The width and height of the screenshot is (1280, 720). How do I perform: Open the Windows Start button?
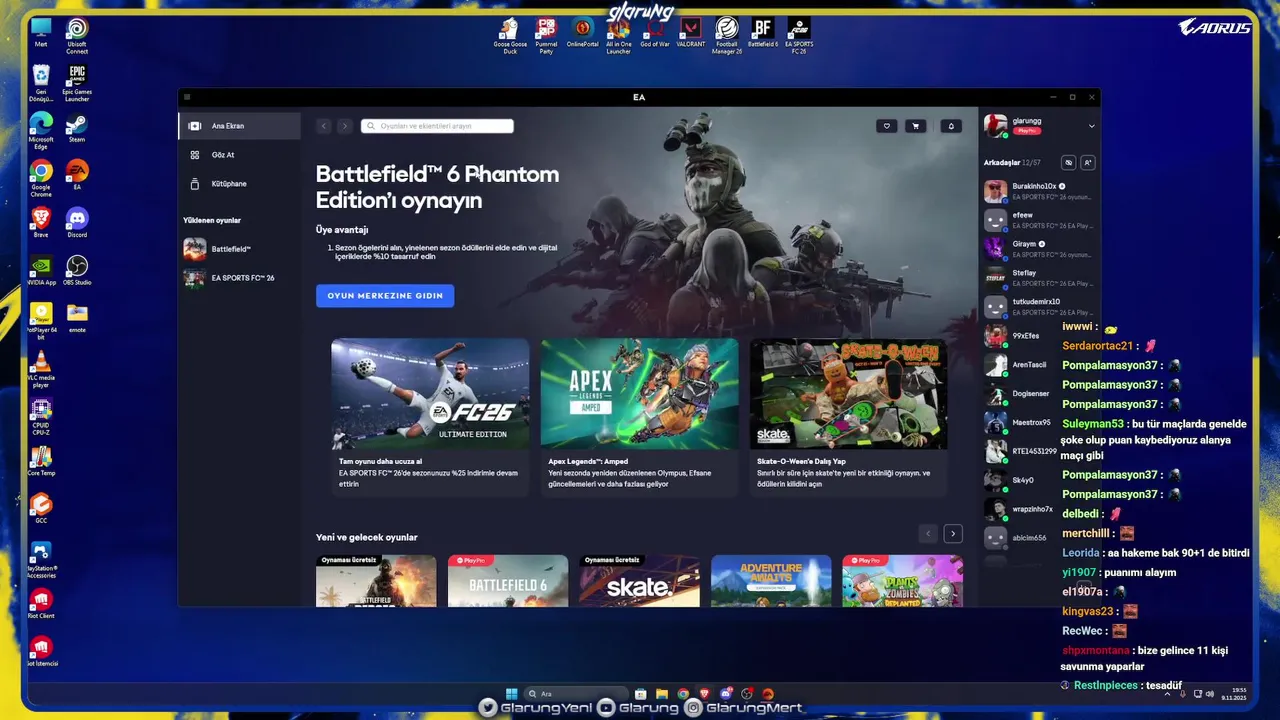[512, 693]
